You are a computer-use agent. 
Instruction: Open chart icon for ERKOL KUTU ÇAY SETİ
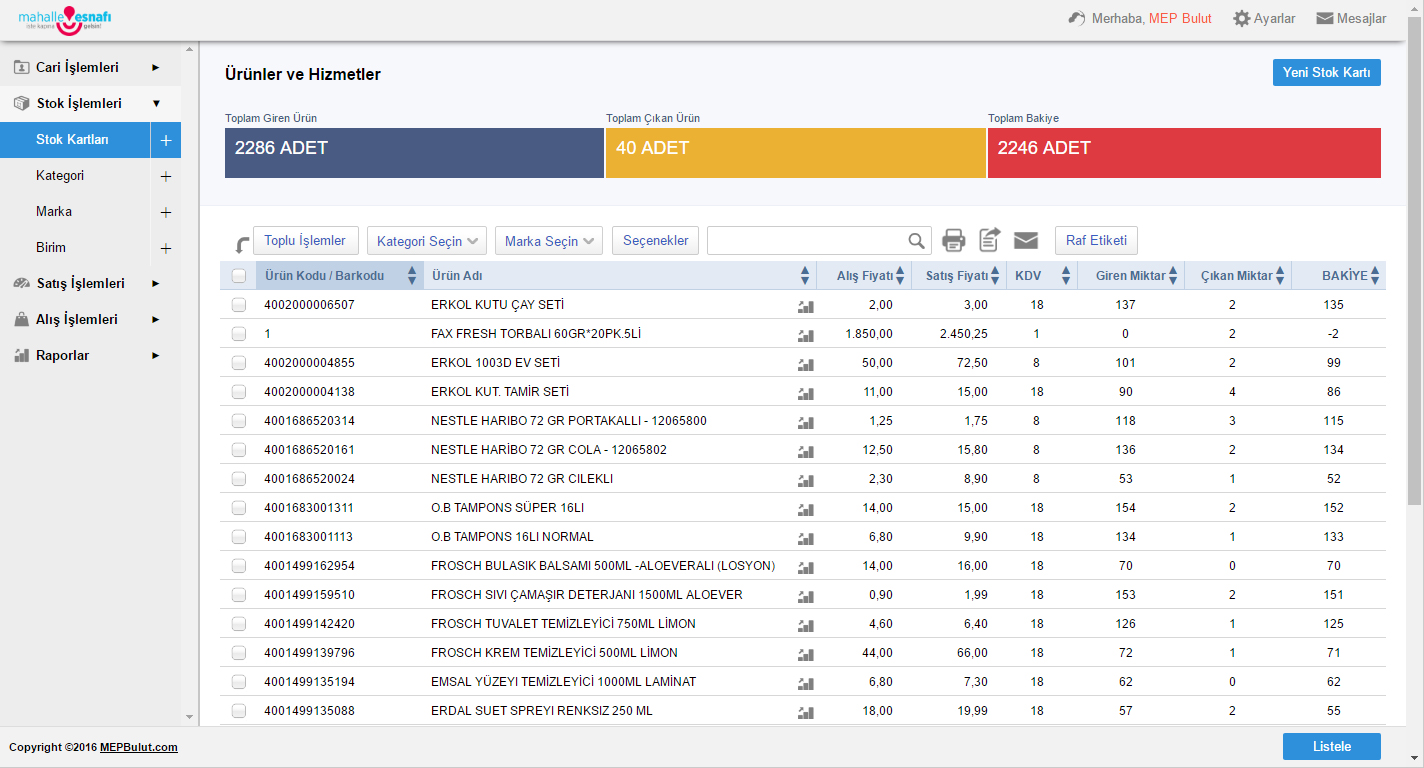point(805,306)
